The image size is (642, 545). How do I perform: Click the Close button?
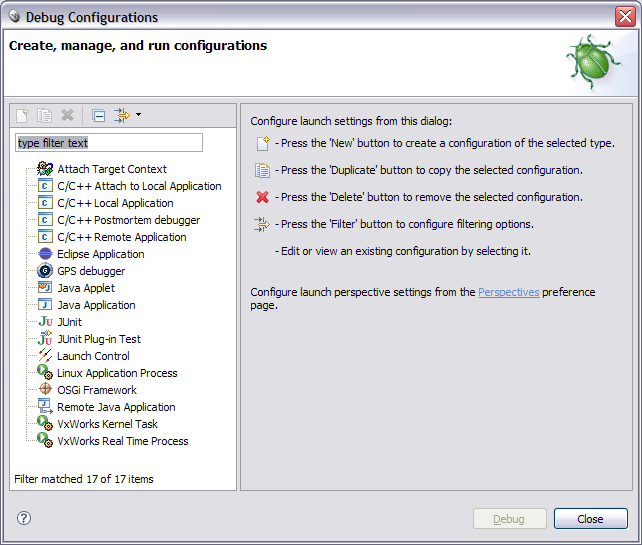point(590,519)
